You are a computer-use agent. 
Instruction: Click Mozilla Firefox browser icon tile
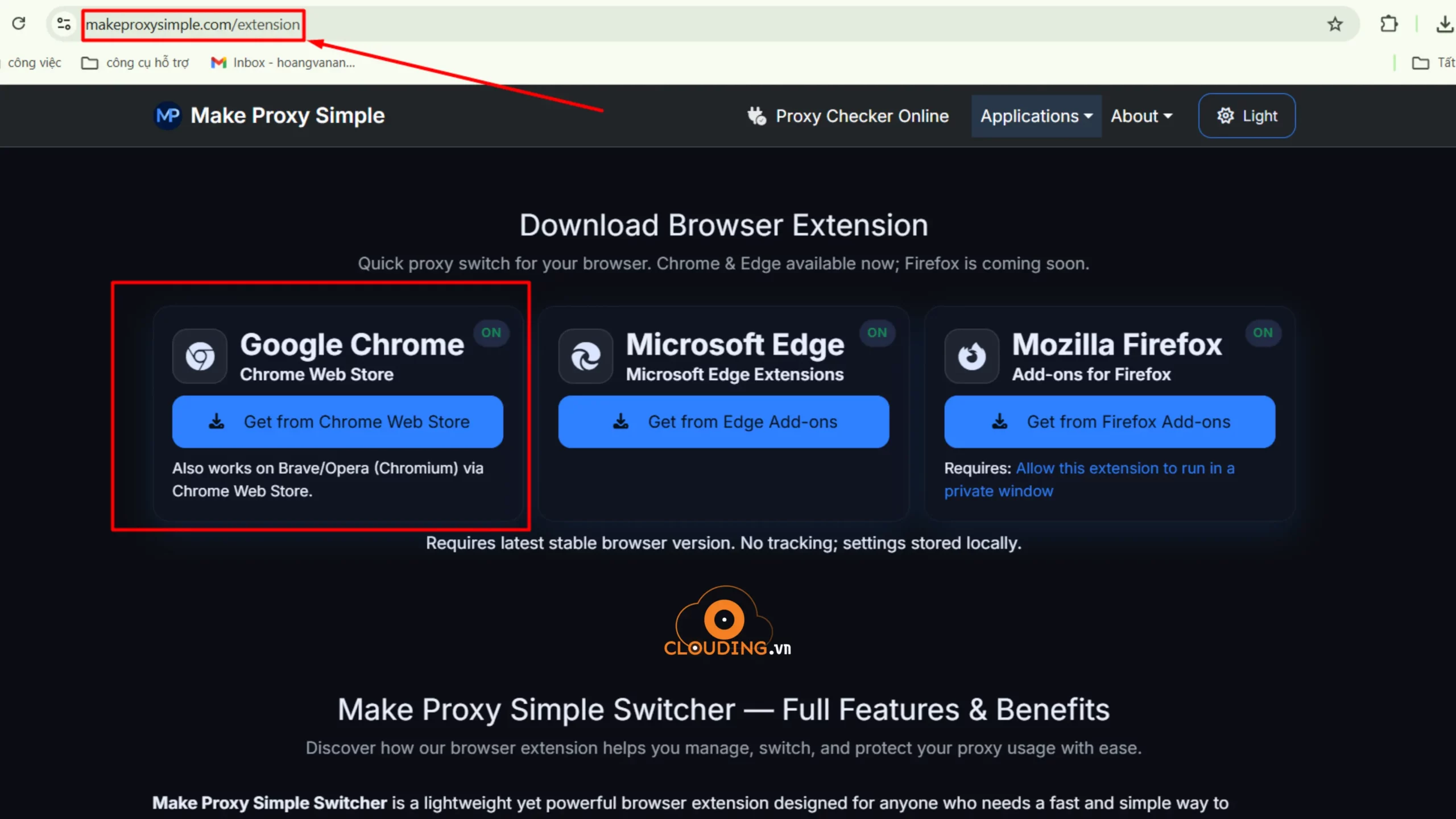[971, 357]
